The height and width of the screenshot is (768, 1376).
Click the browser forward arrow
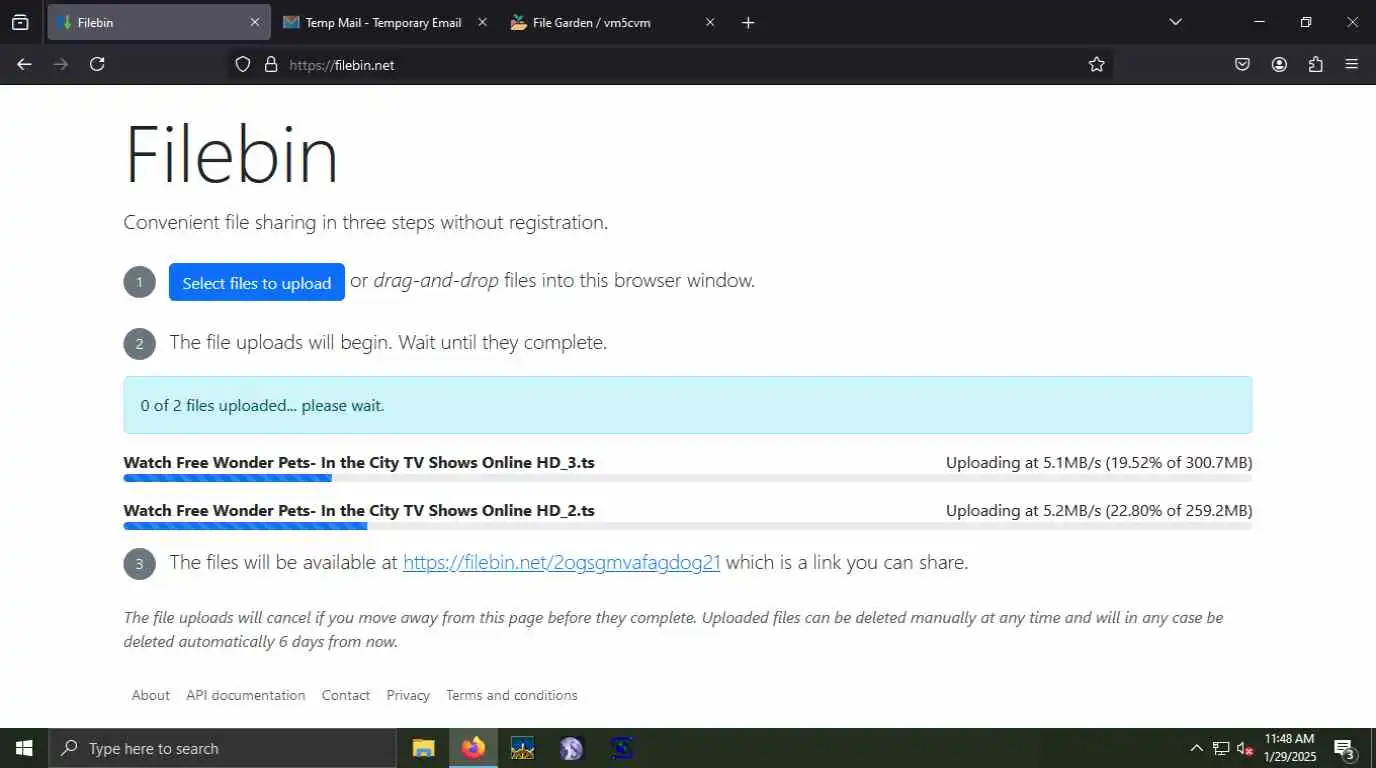(61, 64)
